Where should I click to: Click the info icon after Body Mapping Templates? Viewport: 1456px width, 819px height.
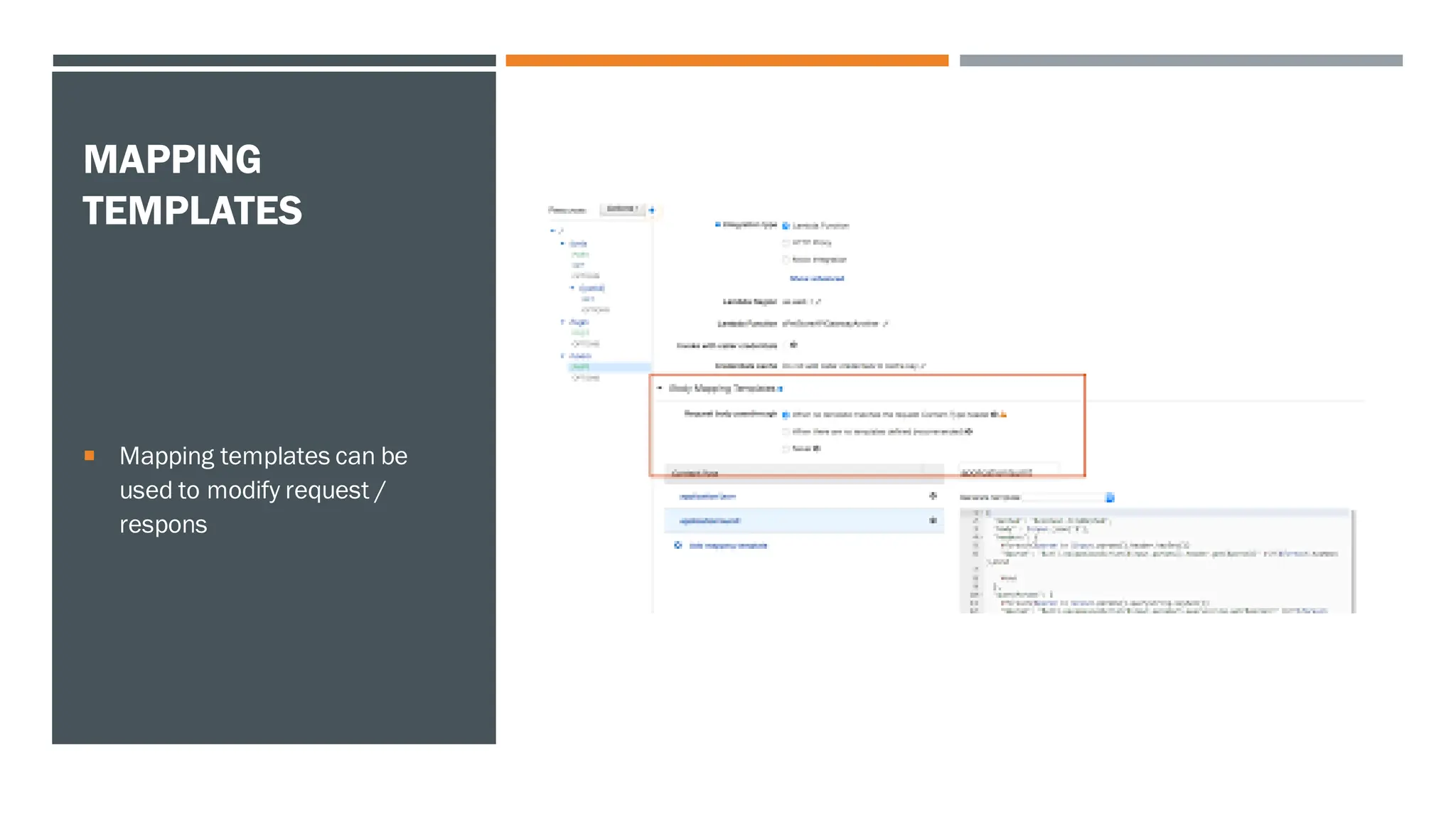(780, 389)
